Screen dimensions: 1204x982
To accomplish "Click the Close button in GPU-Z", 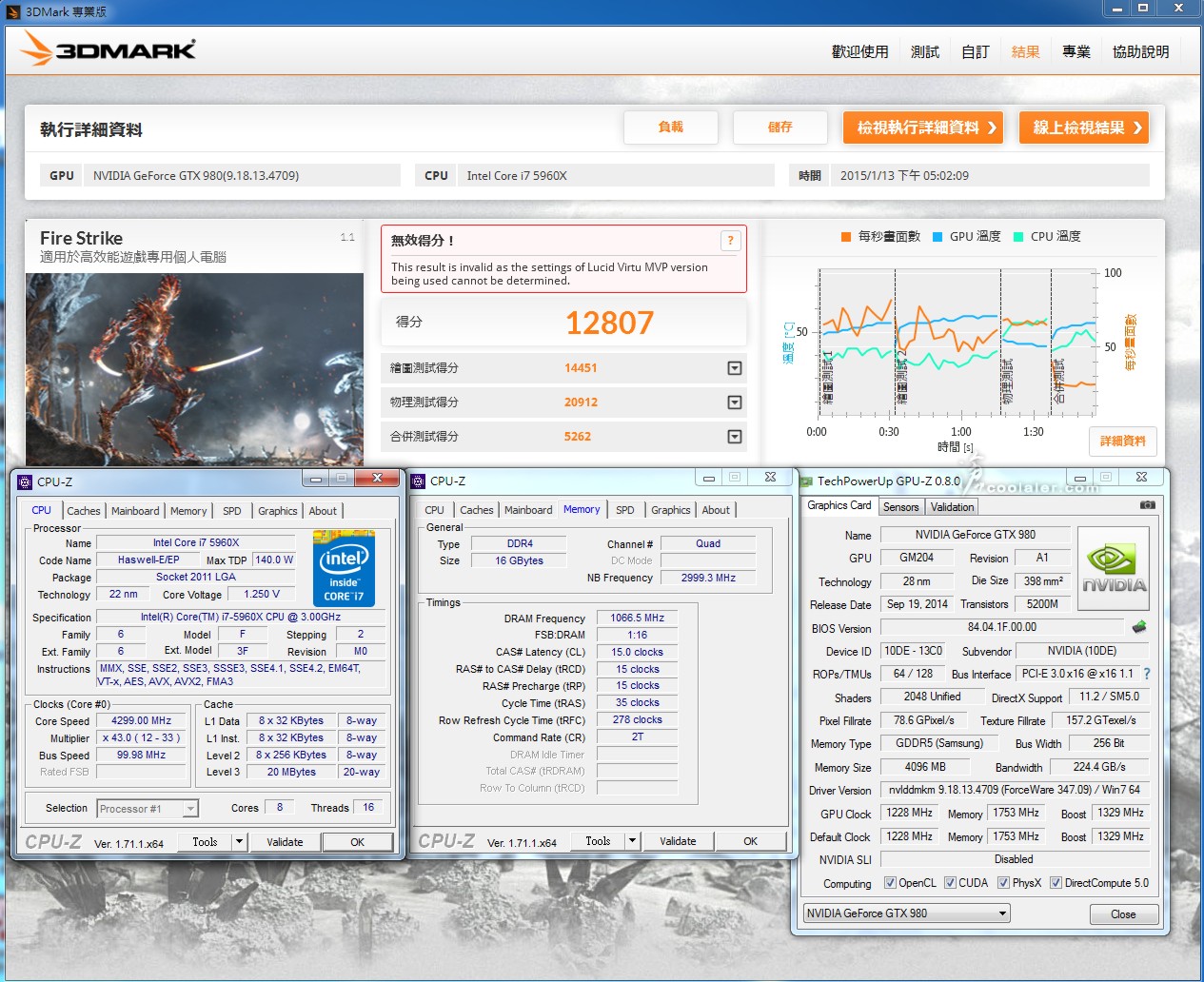I will [1123, 914].
